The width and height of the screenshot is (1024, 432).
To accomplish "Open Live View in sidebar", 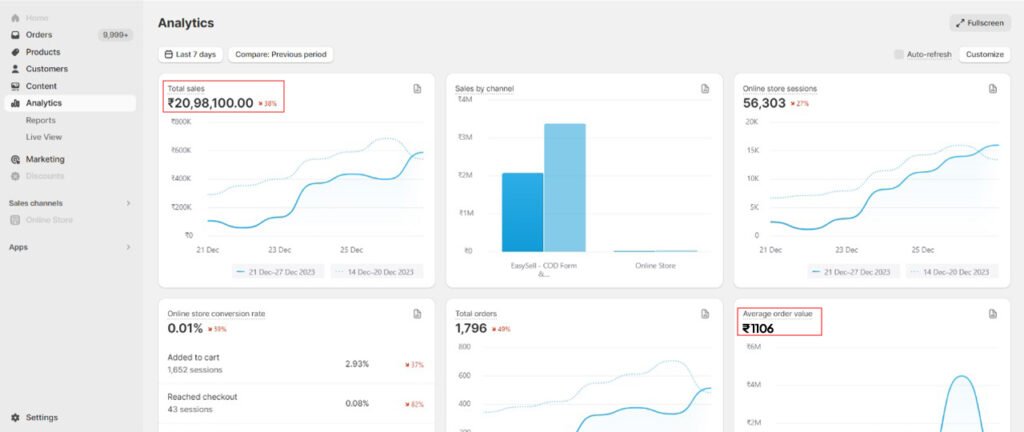I will click(44, 137).
